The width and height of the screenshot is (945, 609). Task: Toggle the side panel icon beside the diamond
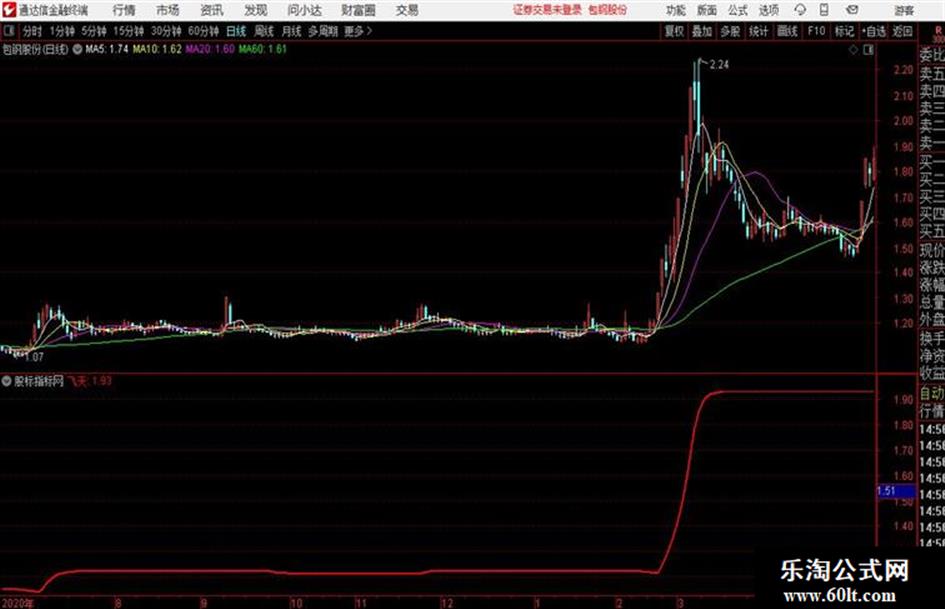pyautogui.click(x=868, y=50)
